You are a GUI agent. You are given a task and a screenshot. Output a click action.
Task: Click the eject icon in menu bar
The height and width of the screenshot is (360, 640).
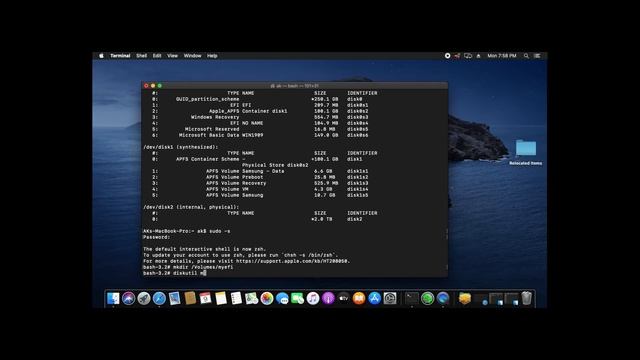(478, 56)
